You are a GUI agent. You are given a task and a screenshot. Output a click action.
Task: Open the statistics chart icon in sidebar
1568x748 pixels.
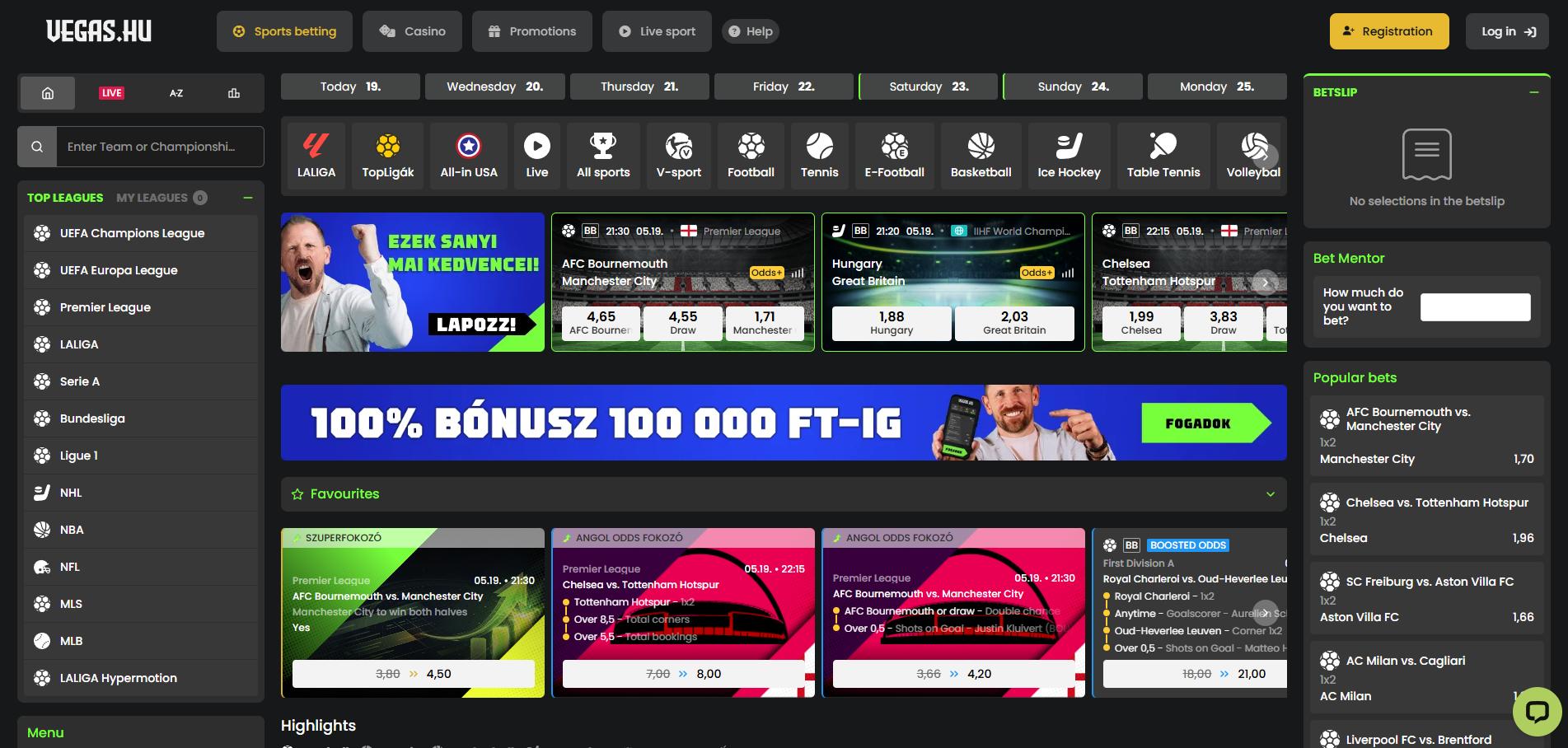pos(234,93)
